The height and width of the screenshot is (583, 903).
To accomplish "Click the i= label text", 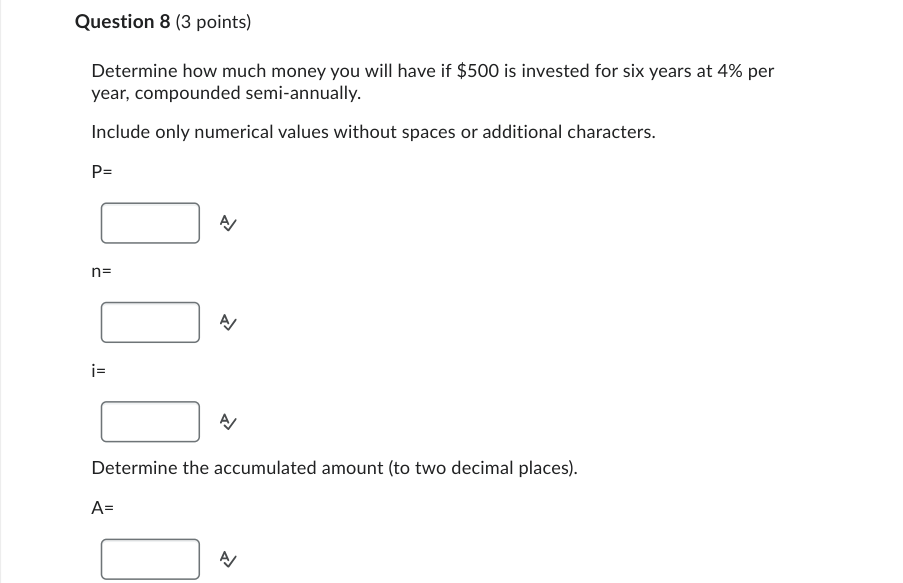I will tap(98, 369).
